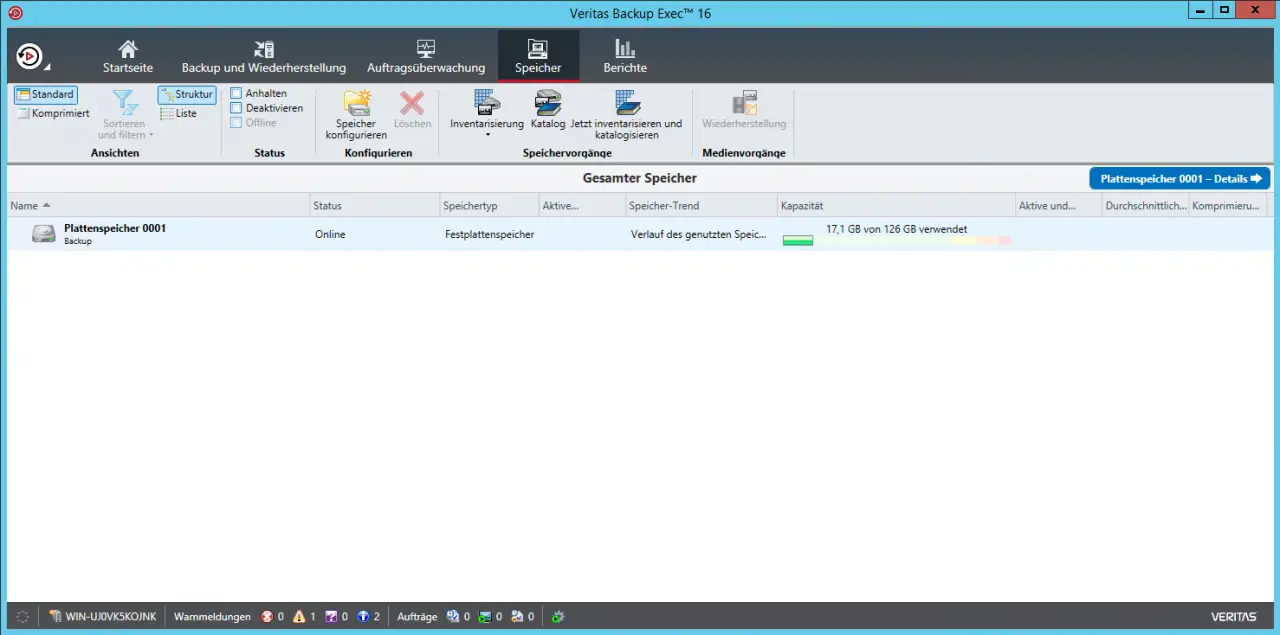Click the blue information alerts icon
The height and width of the screenshot is (635, 1280).
[x=363, y=617]
